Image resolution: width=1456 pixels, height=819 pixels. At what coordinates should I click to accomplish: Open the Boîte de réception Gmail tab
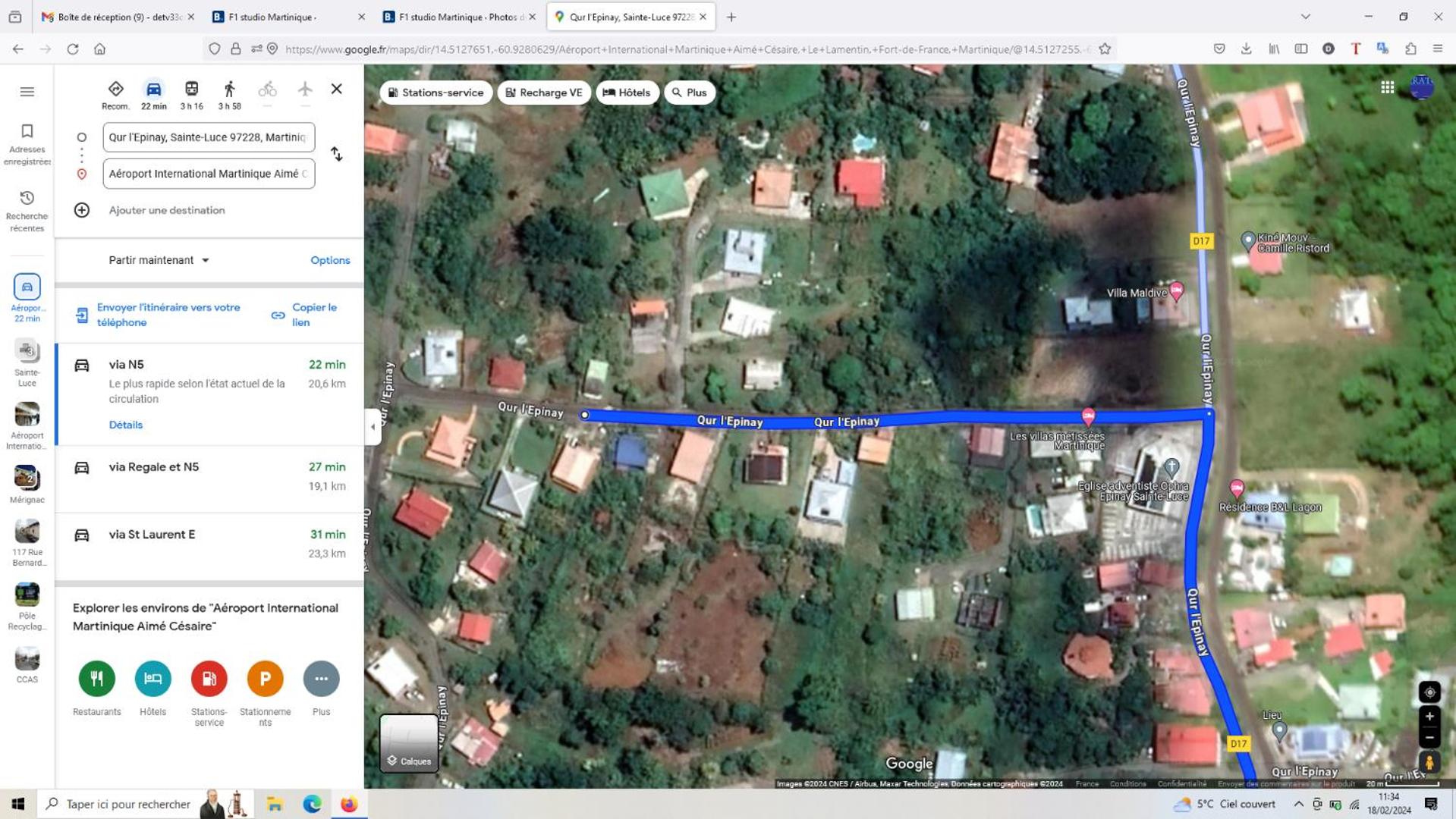click(118, 17)
